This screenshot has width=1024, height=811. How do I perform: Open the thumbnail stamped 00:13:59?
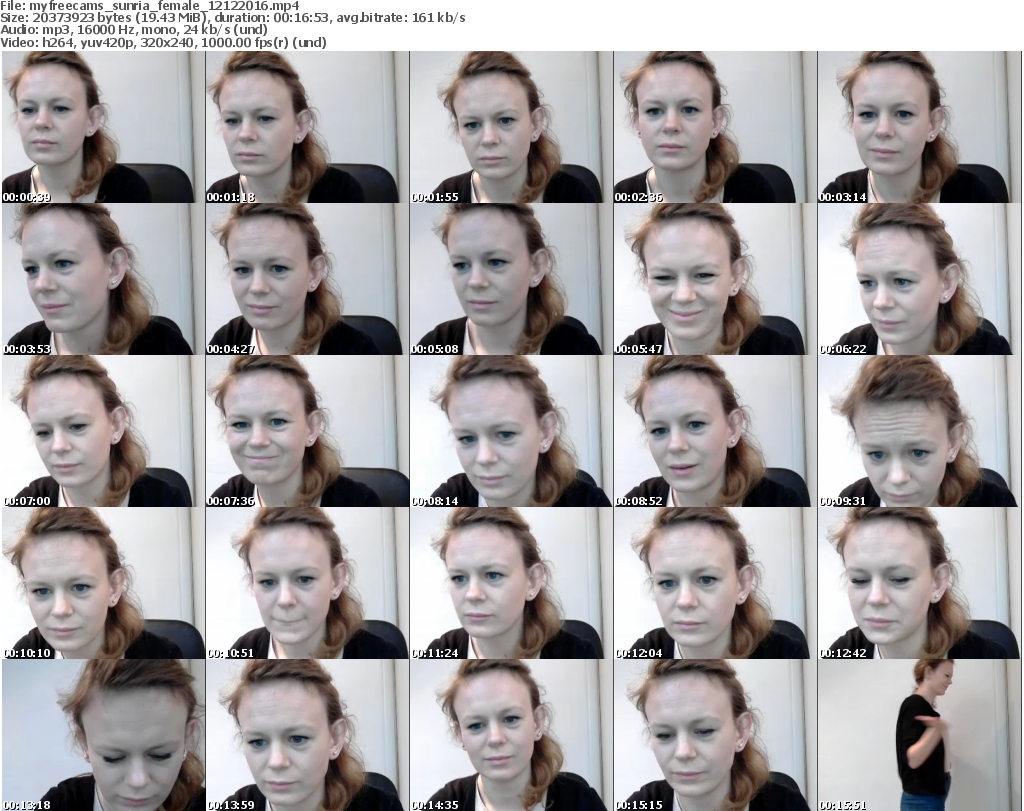click(307, 735)
